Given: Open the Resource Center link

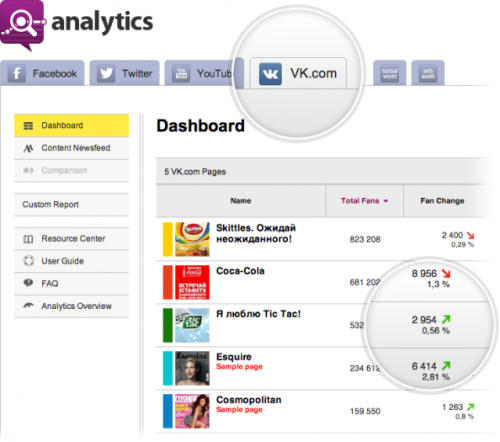Looking at the screenshot, I should 71,239.
